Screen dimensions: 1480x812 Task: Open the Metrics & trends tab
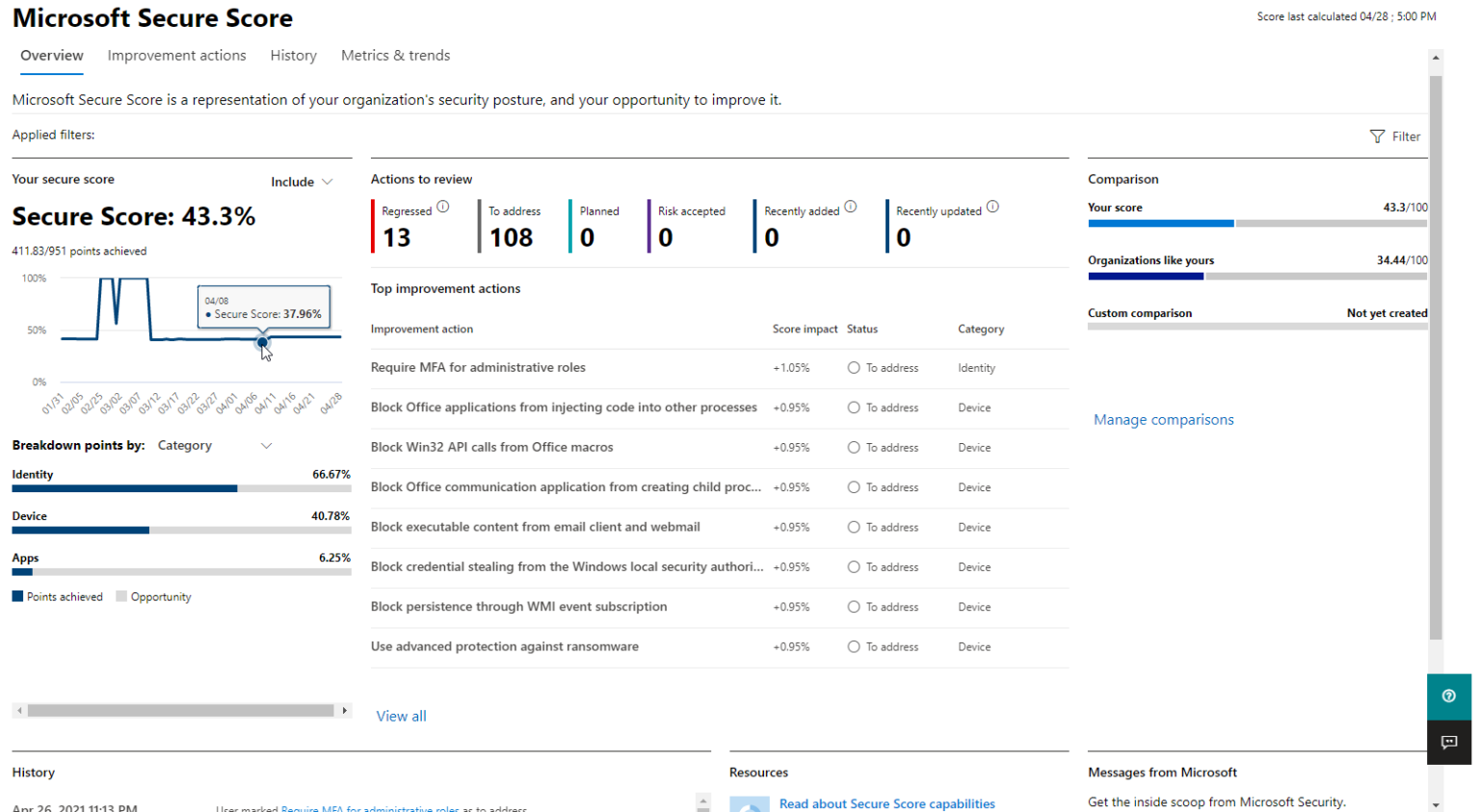tap(395, 56)
